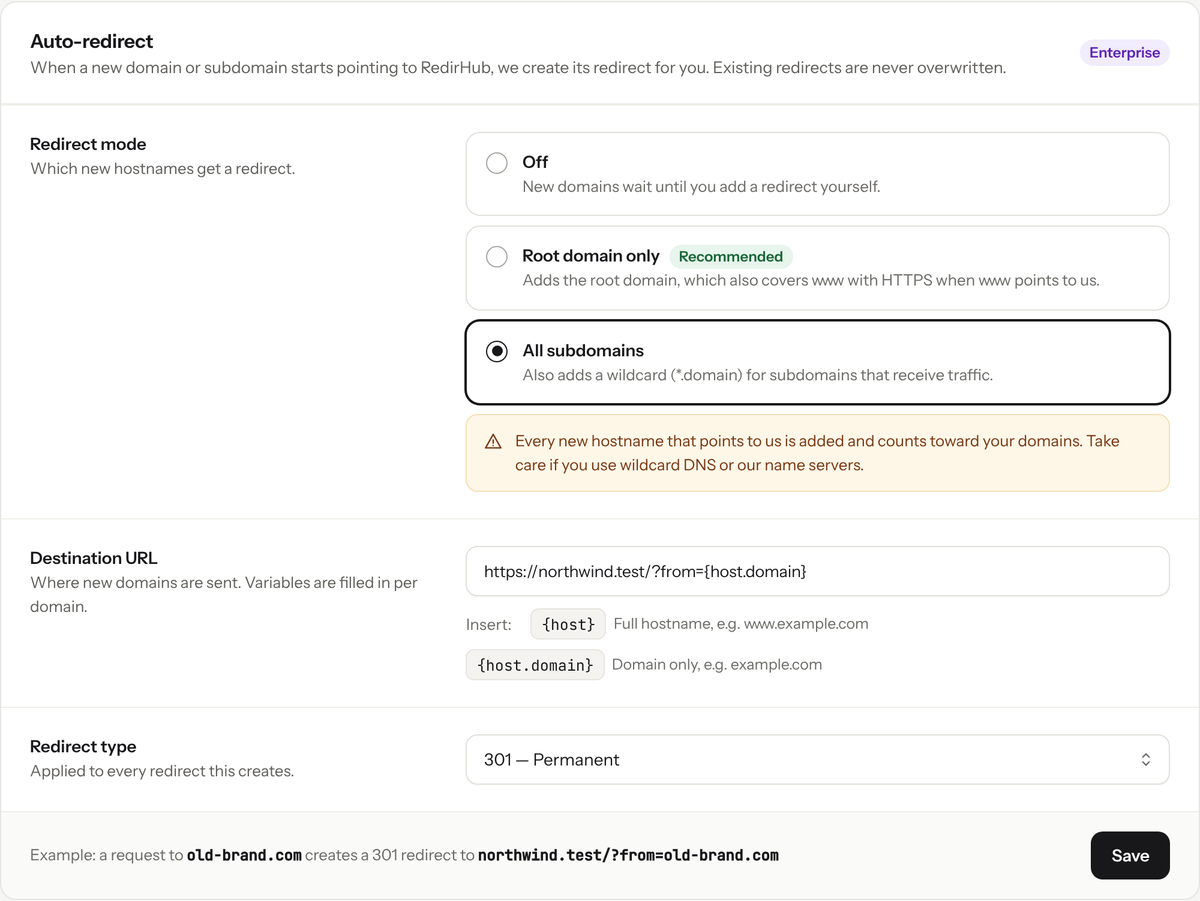Click 'Also adds a wildcard' description
Screen dimensions: 1200x901
[x=757, y=375]
